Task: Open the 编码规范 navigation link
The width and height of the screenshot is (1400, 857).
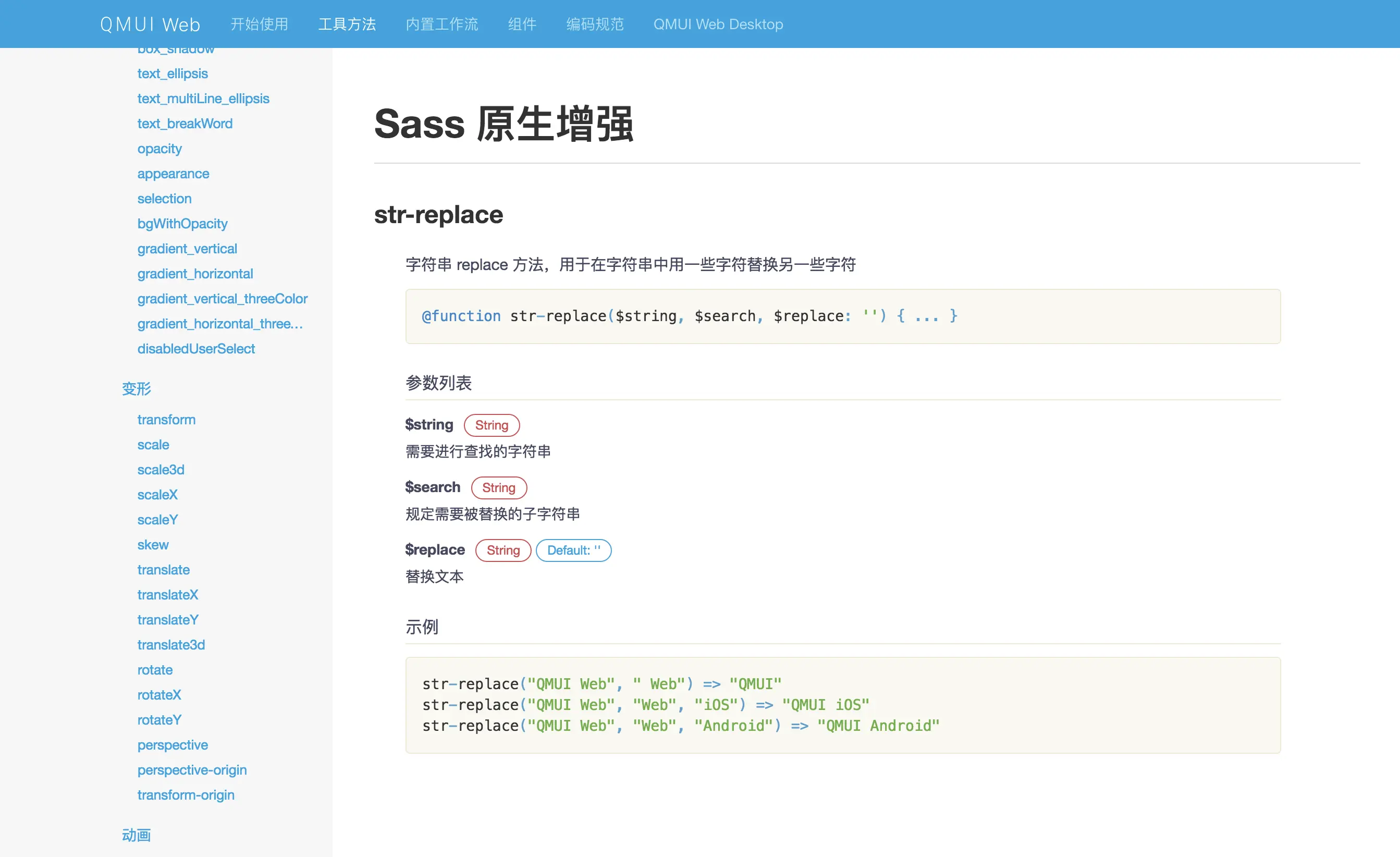Action: tap(594, 25)
